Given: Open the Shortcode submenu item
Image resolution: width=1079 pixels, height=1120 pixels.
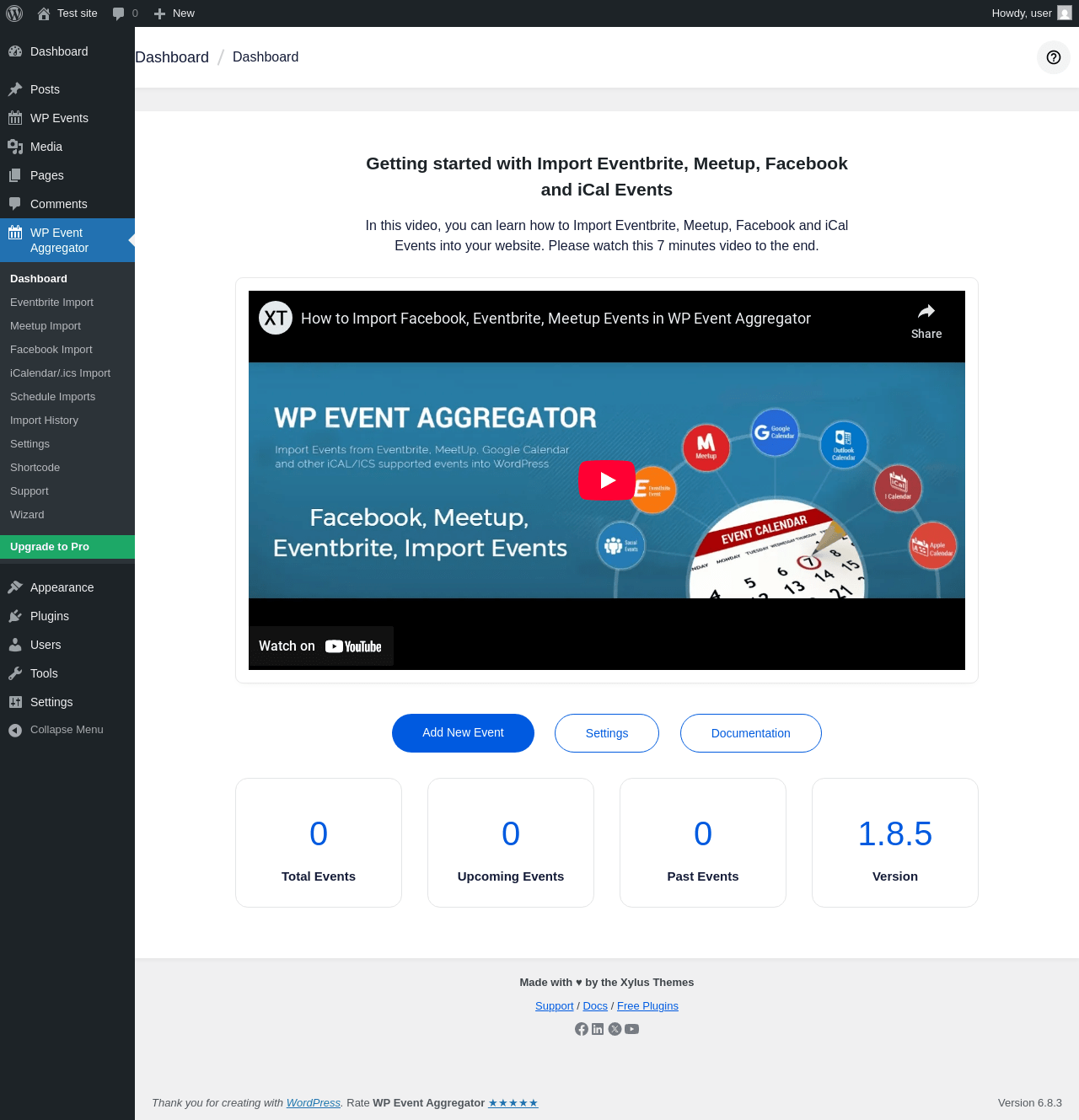Looking at the screenshot, I should click(x=67, y=468).
